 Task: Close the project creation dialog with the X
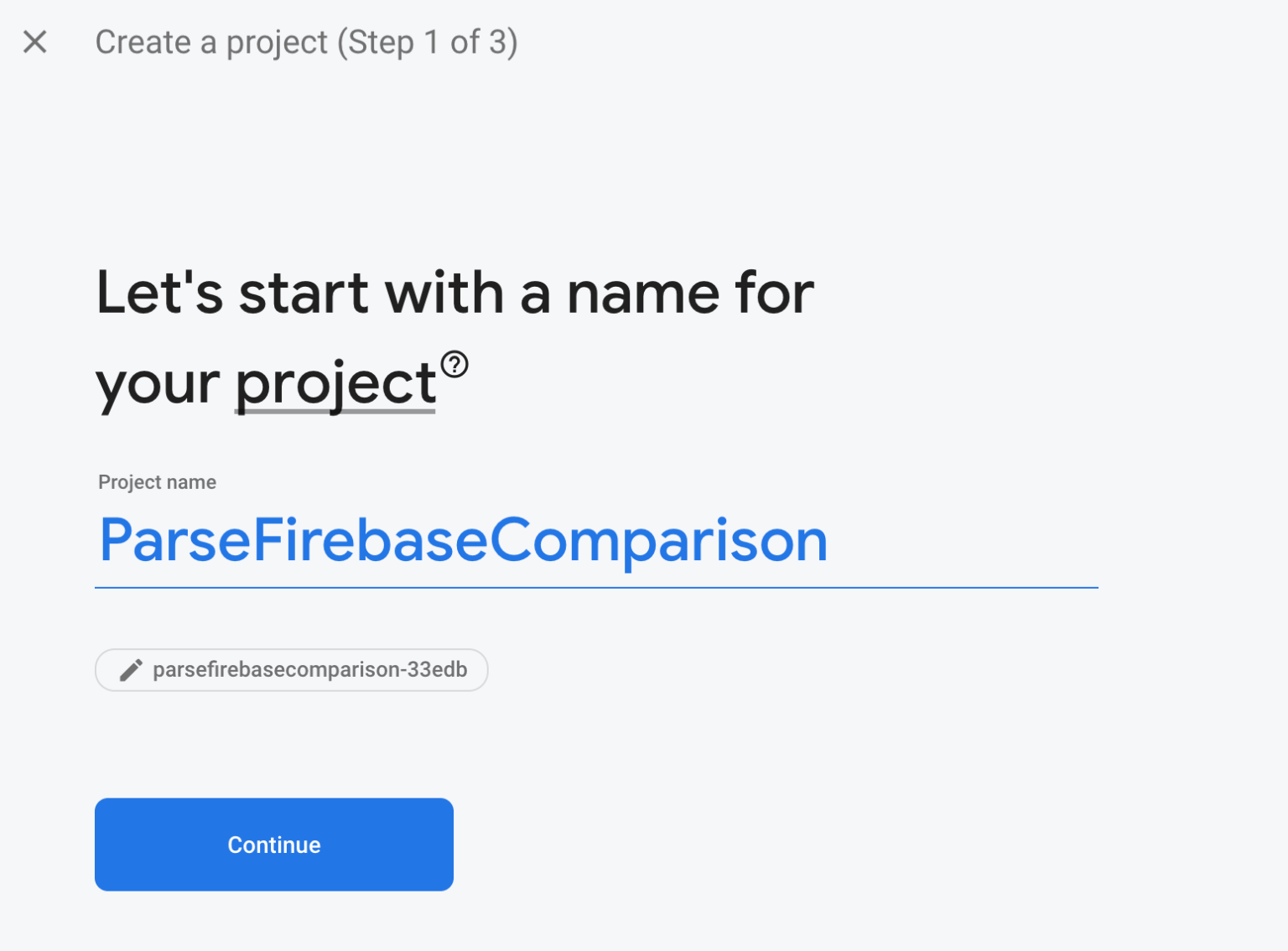pos(34,42)
